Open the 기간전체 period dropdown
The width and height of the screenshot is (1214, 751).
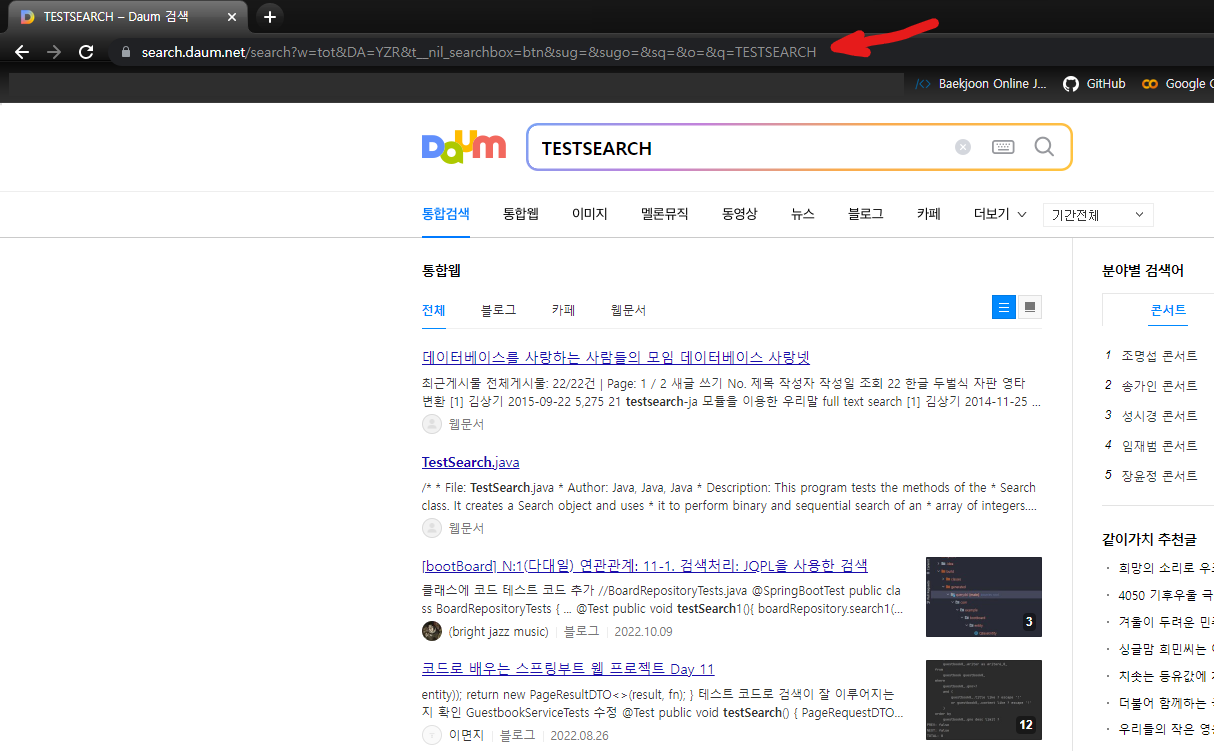(x=1098, y=215)
